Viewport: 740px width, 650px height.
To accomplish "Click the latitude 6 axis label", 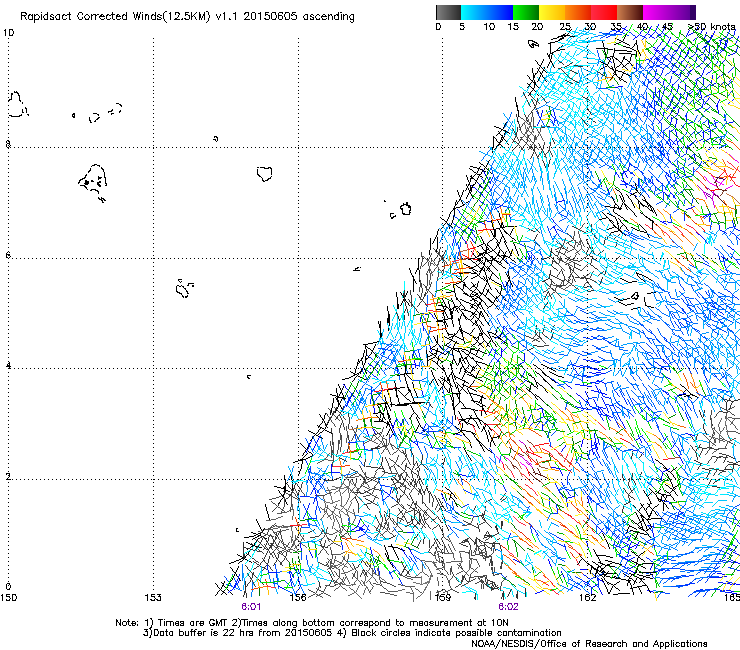I will click(8, 255).
